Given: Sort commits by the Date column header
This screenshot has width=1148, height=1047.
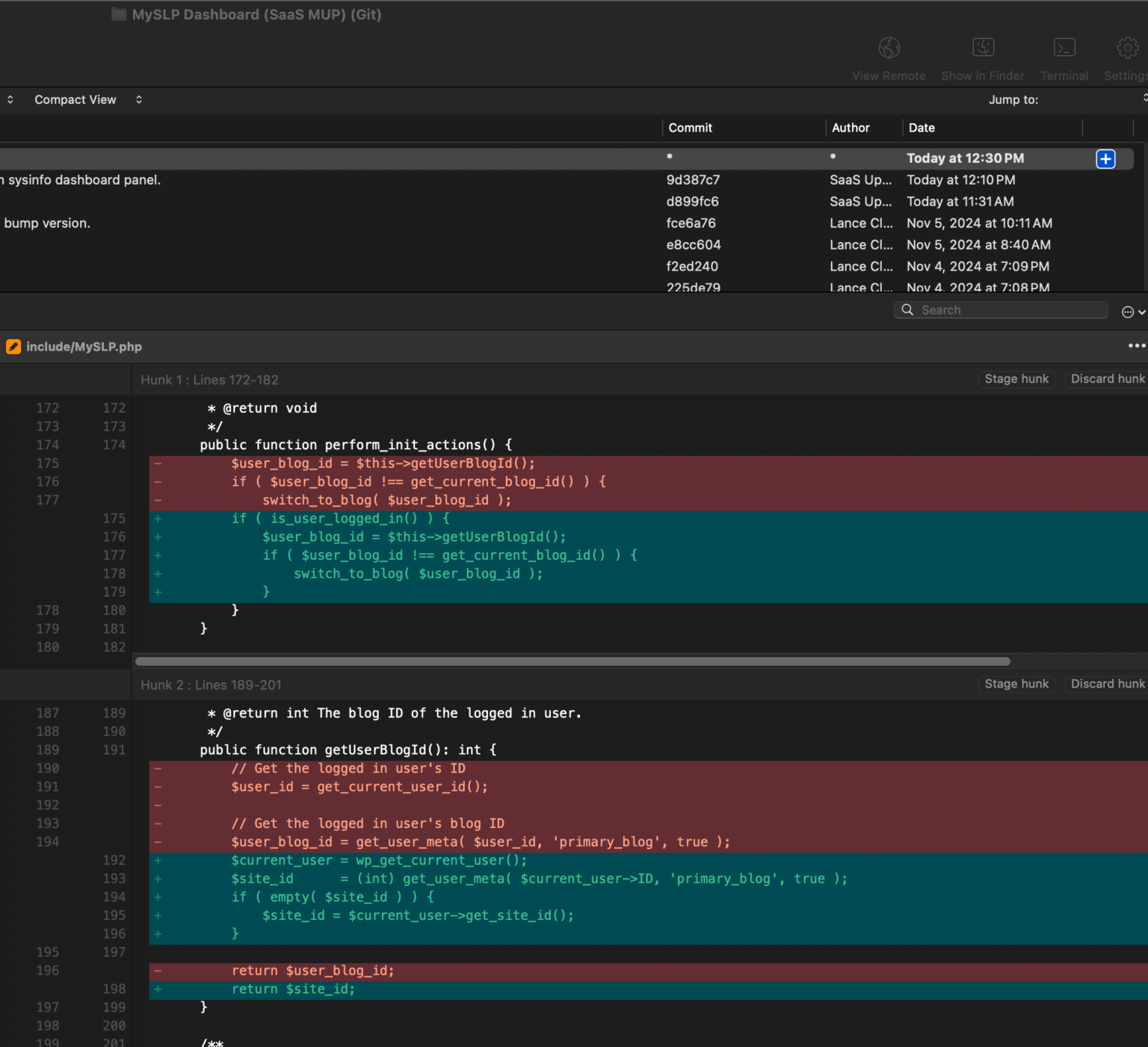Looking at the screenshot, I should pyautogui.click(x=922, y=128).
